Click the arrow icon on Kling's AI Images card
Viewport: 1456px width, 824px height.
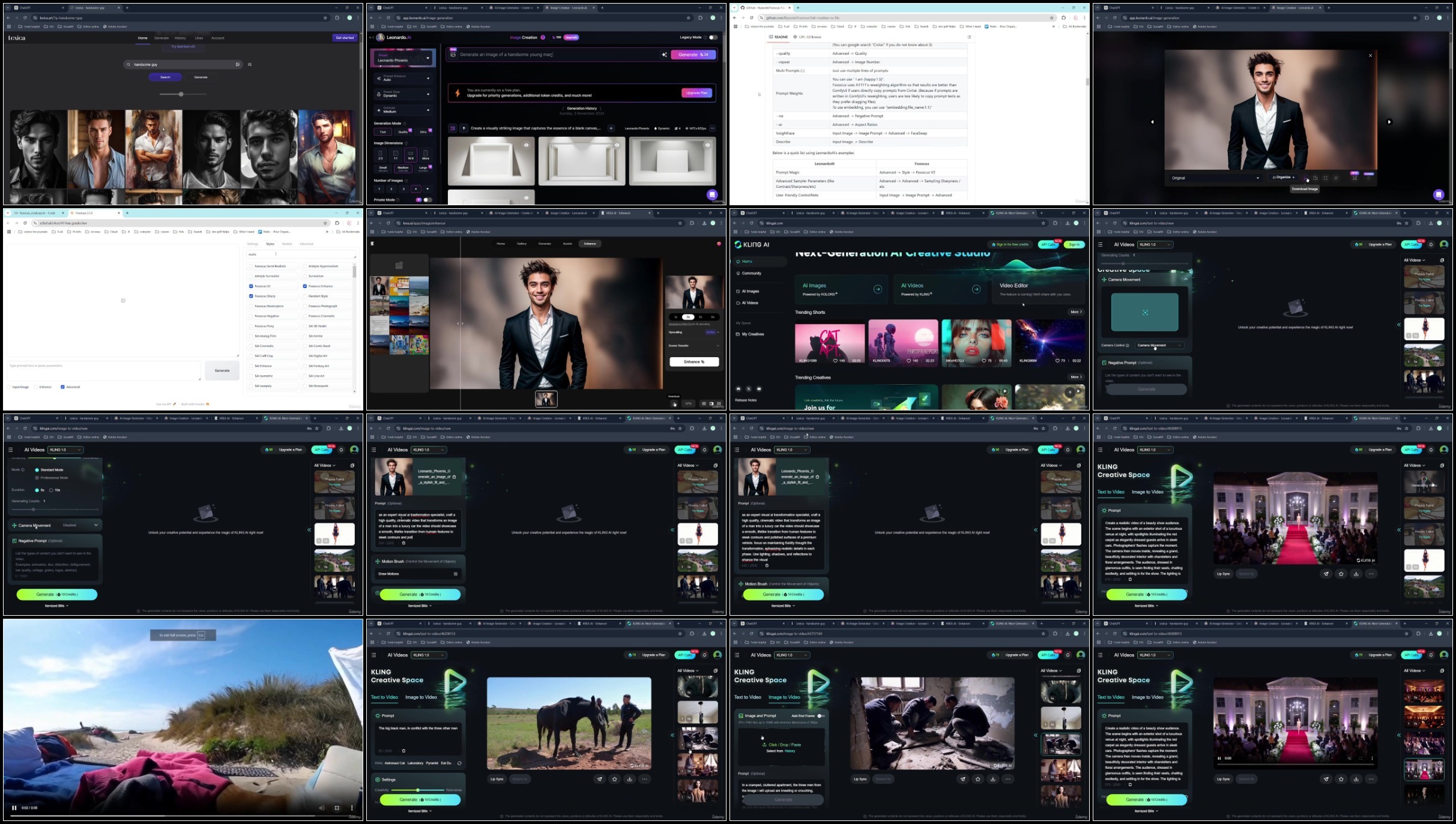pyautogui.click(x=878, y=289)
